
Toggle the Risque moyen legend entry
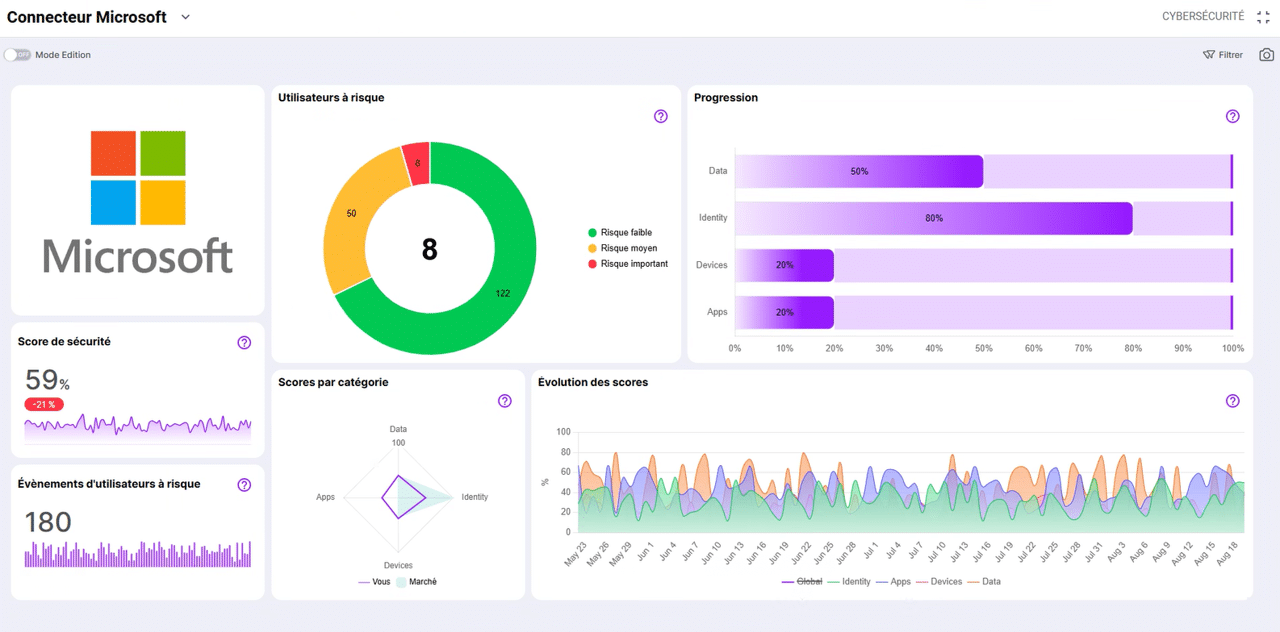(x=623, y=248)
